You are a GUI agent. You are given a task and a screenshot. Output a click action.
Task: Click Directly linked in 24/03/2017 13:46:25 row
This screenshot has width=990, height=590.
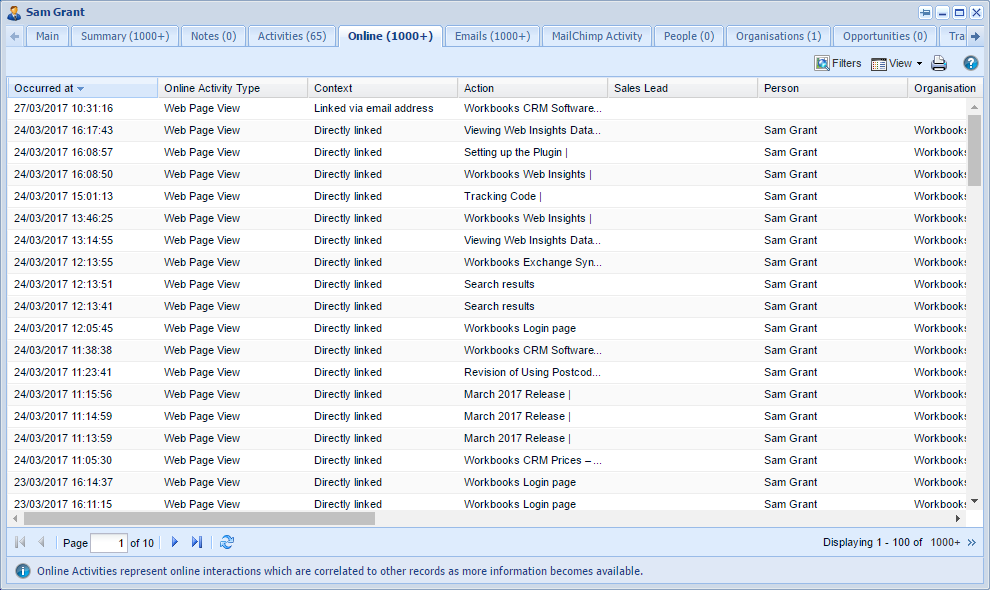348,219
